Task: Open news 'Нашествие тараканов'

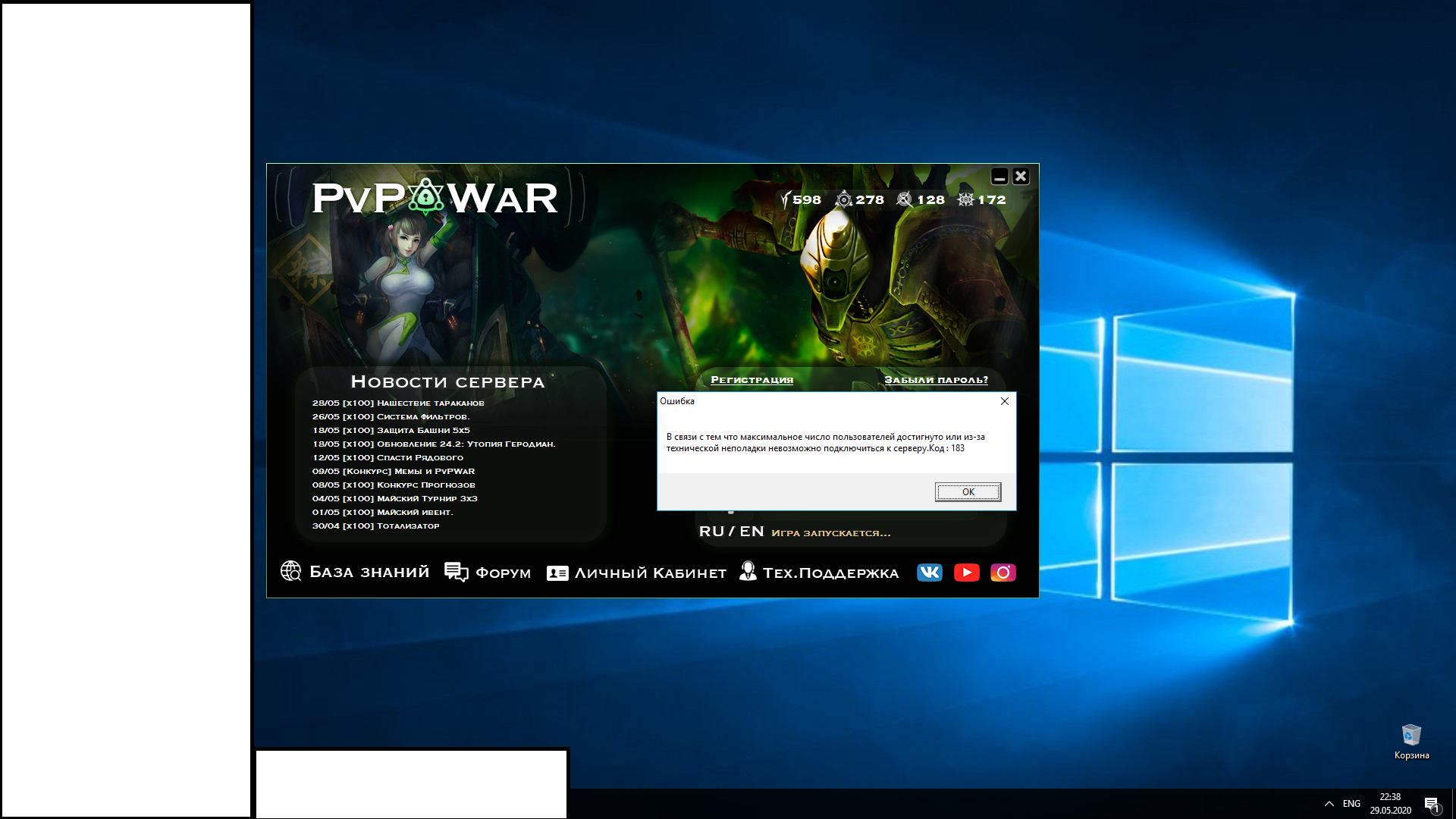Action: coord(398,403)
